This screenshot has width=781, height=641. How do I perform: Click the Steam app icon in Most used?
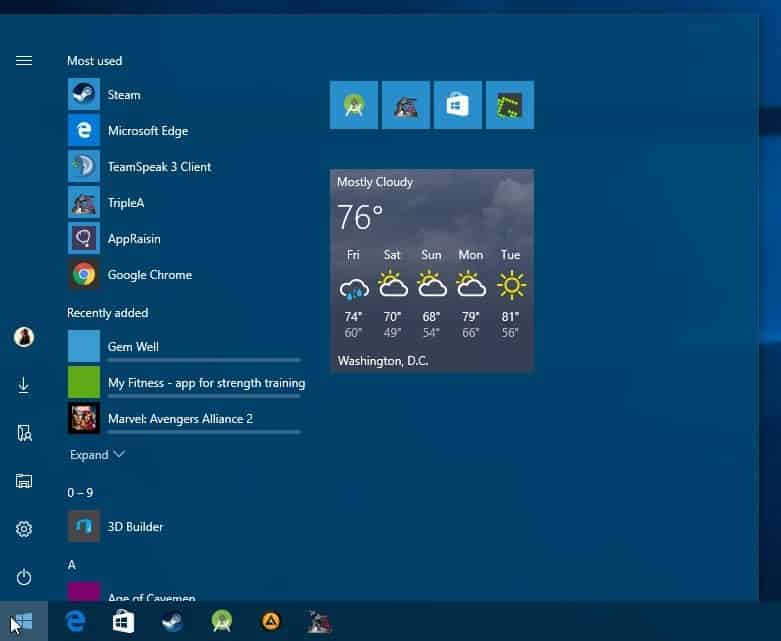[84, 94]
